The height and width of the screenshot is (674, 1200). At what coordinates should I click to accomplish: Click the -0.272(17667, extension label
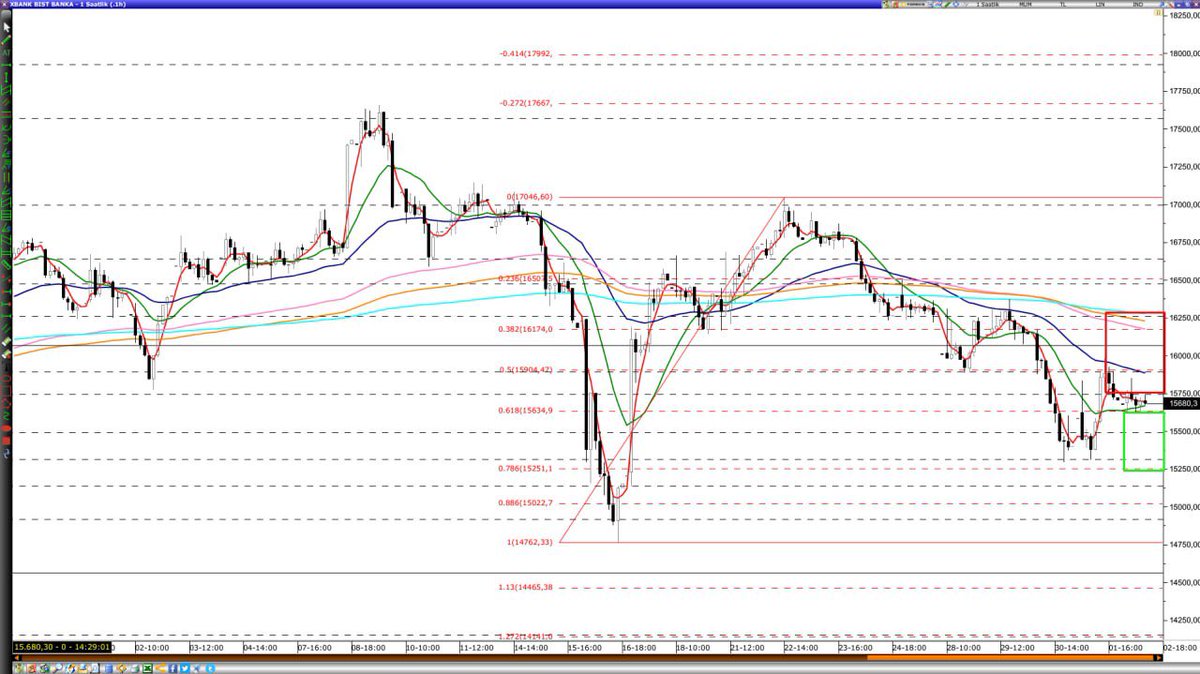click(525, 102)
